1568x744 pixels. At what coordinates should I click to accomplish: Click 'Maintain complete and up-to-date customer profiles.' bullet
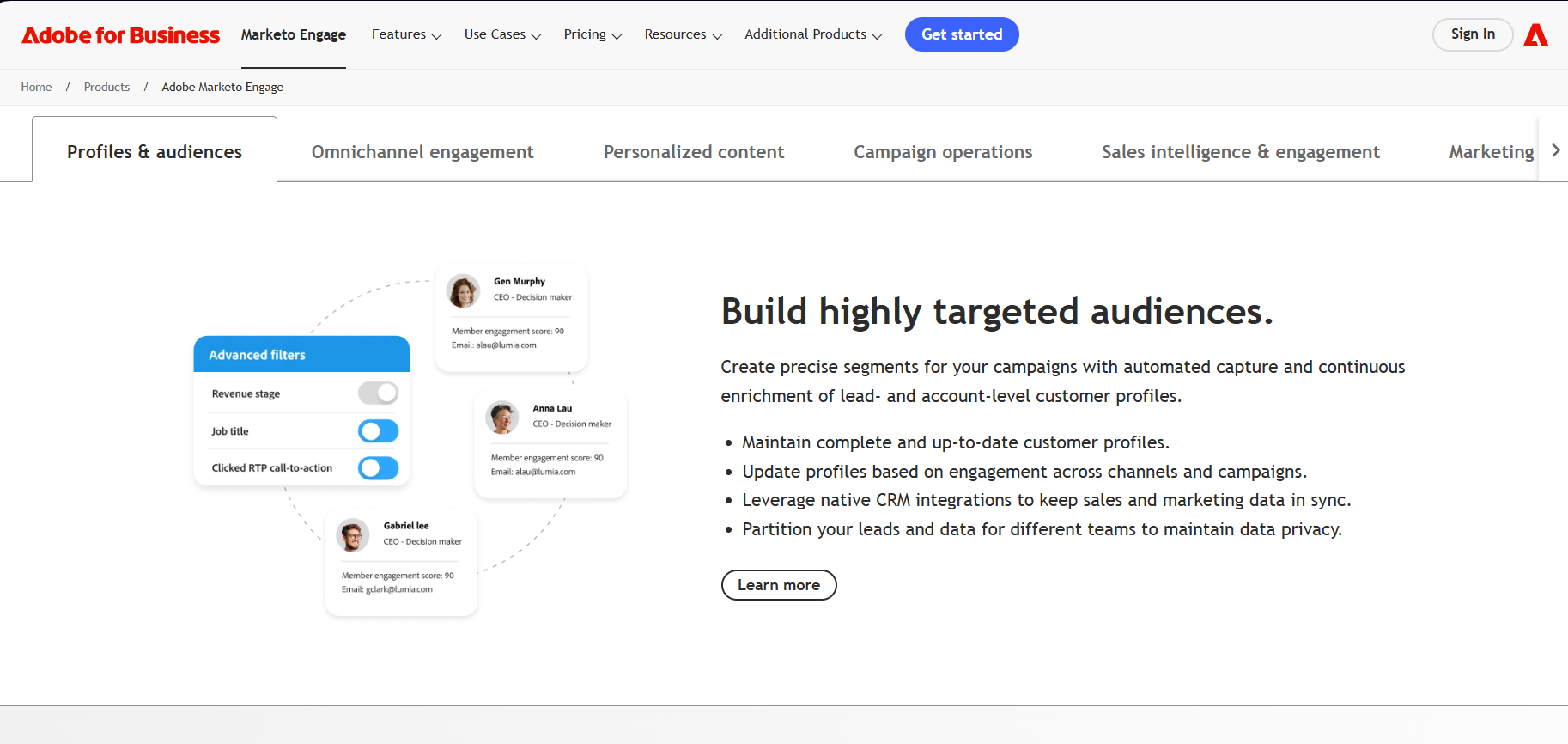(x=956, y=442)
